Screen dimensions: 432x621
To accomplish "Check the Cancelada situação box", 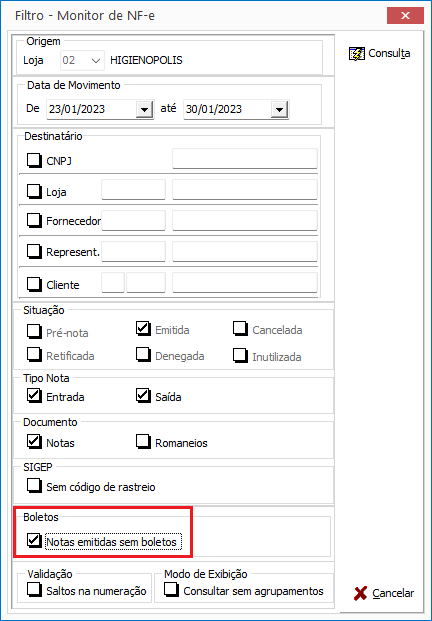I will tap(240, 329).
